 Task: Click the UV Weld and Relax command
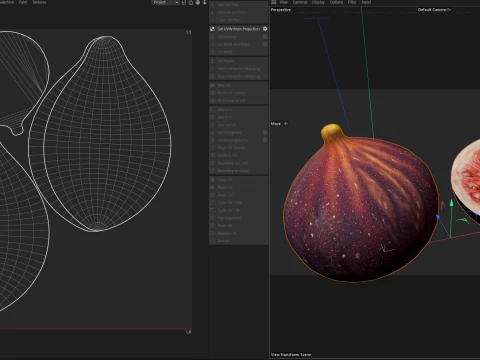pos(239,44)
